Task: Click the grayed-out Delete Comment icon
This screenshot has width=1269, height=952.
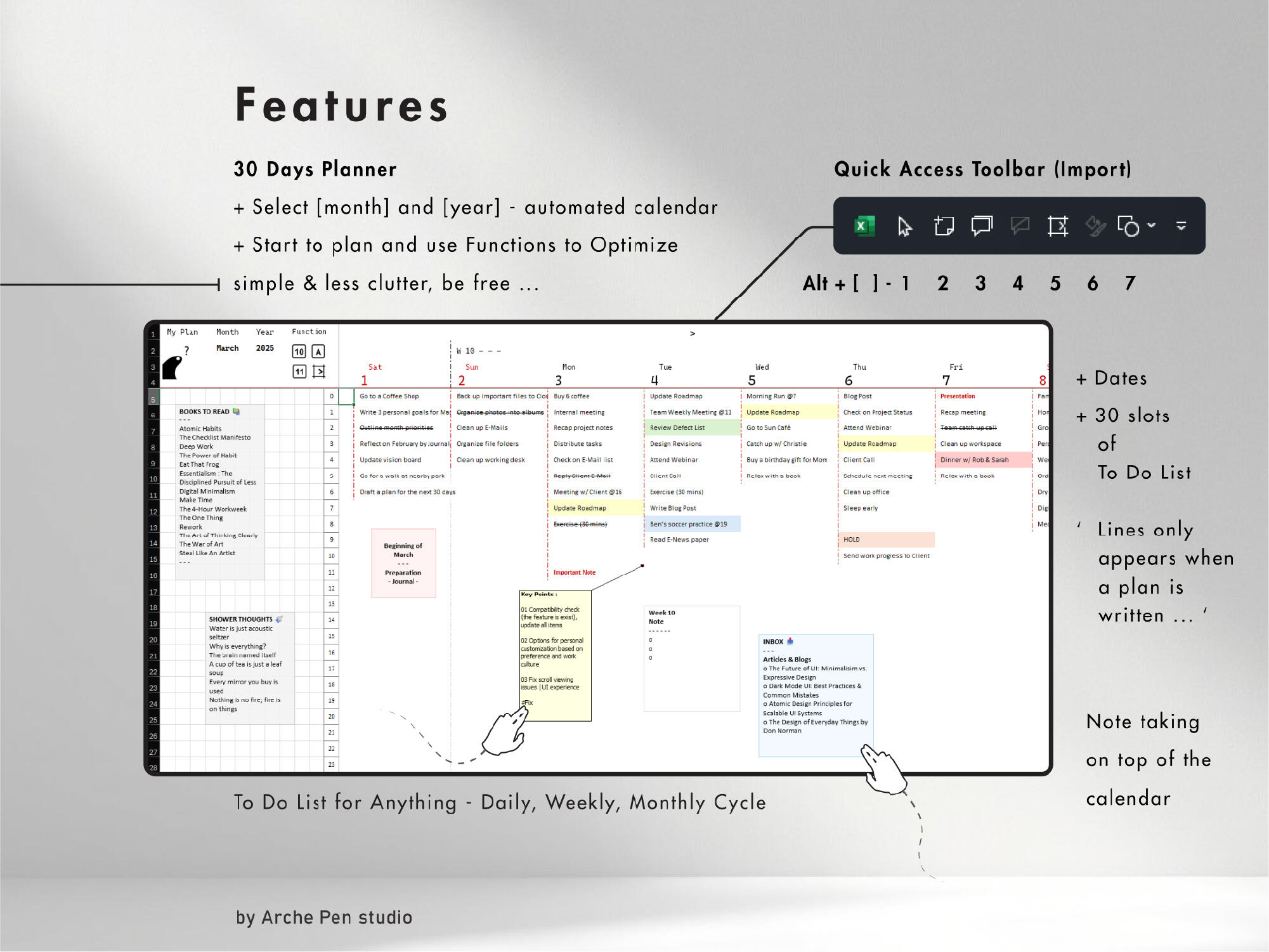Action: coord(1020,226)
